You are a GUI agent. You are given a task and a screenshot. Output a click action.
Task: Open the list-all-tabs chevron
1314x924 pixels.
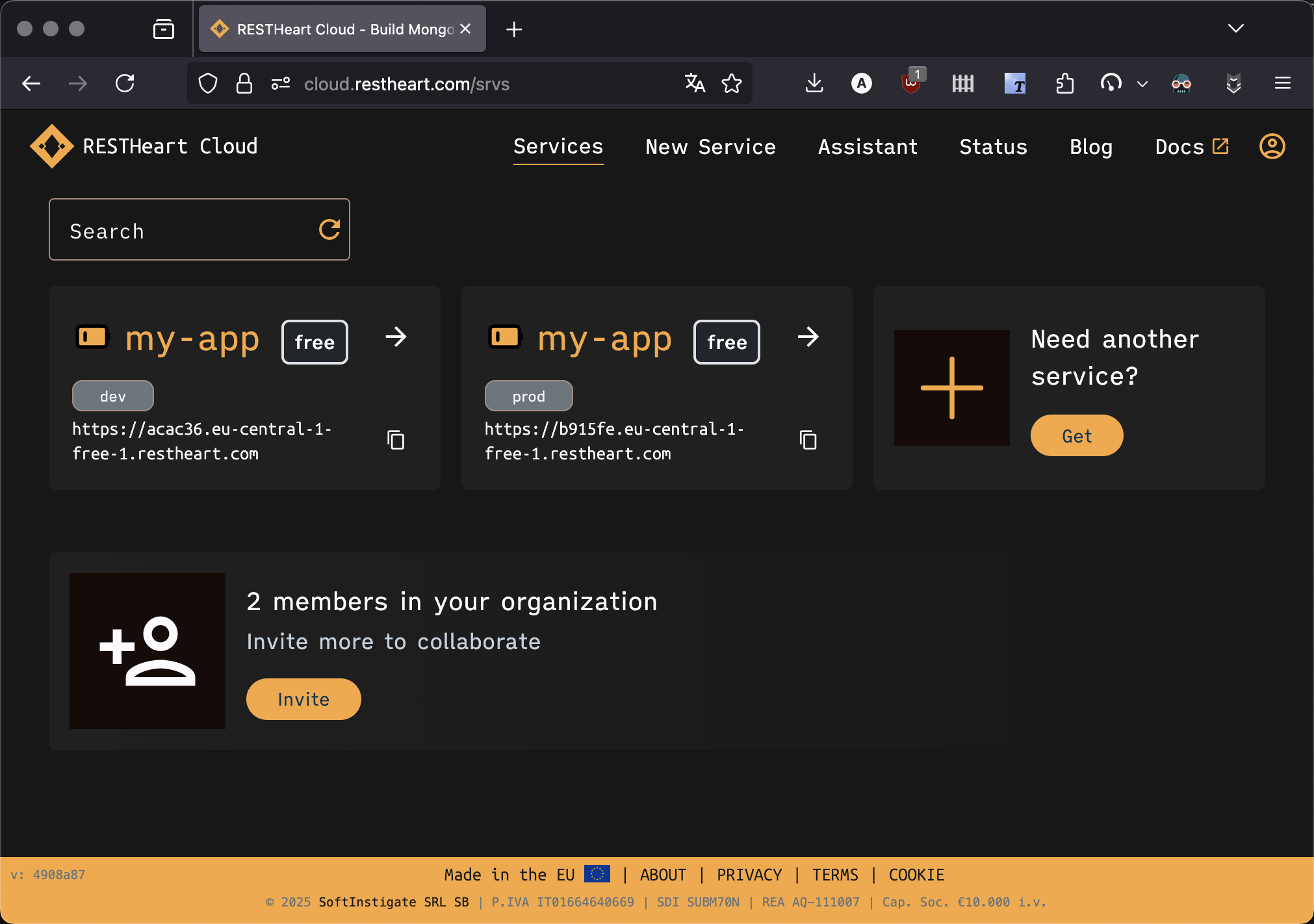[1235, 29]
